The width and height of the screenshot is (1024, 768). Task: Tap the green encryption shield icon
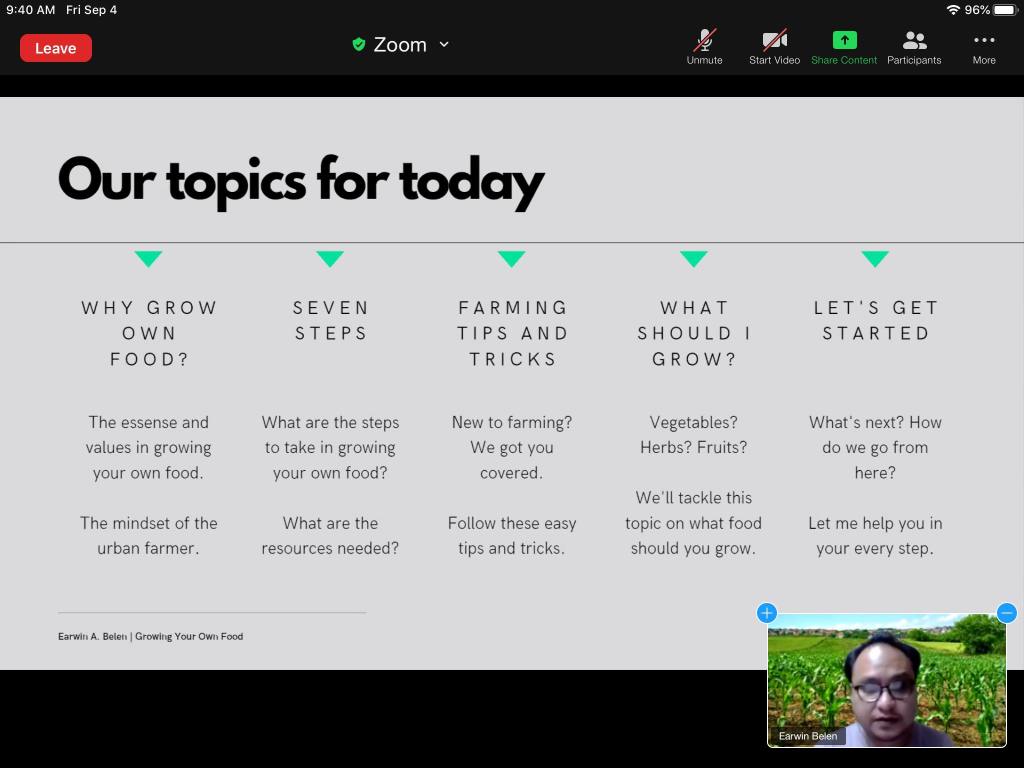click(x=358, y=45)
